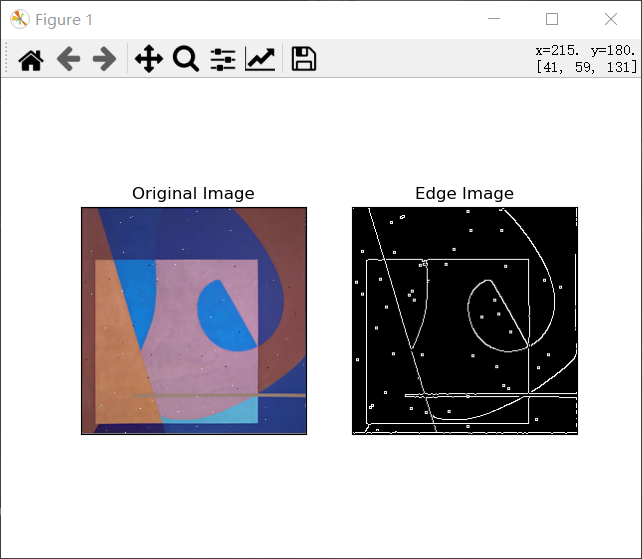Click the 'Original Image' title text
The image size is (642, 559).
tap(193, 193)
